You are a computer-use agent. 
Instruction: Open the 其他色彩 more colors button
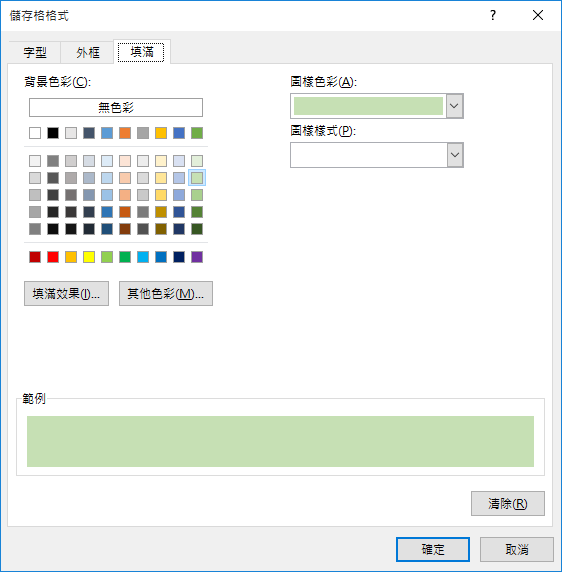[x=166, y=293]
